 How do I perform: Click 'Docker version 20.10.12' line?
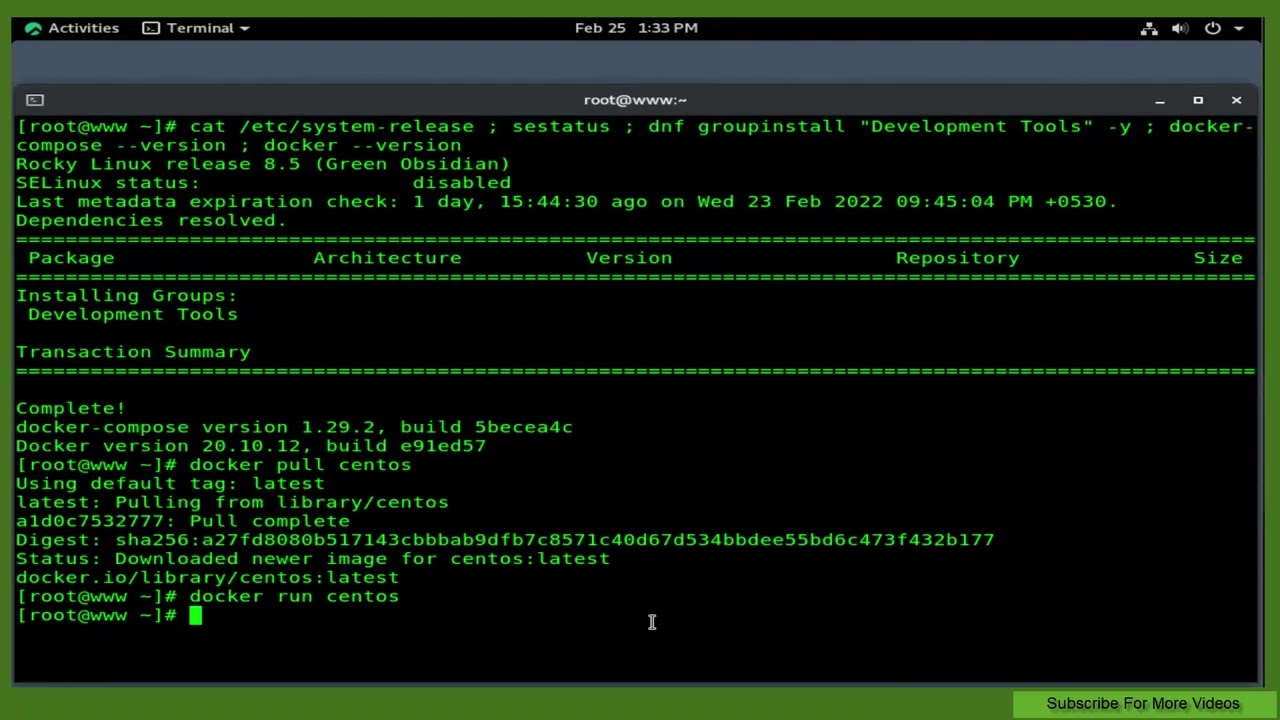coord(251,447)
